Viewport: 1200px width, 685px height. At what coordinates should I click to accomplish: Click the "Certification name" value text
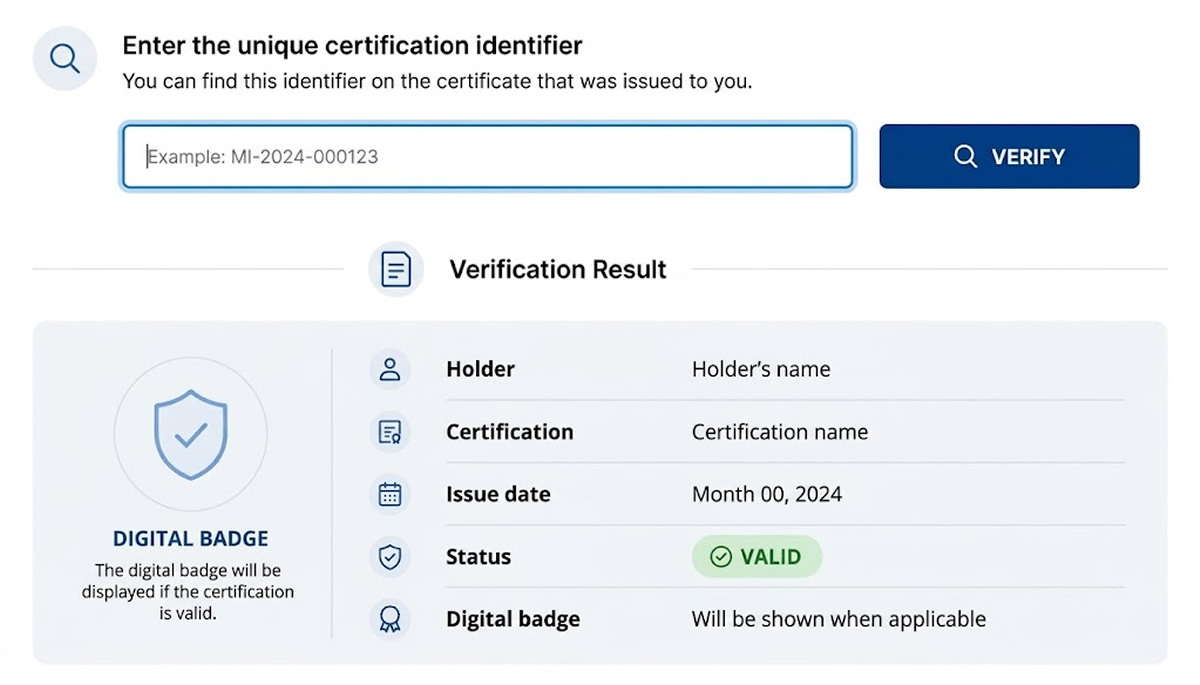click(780, 432)
